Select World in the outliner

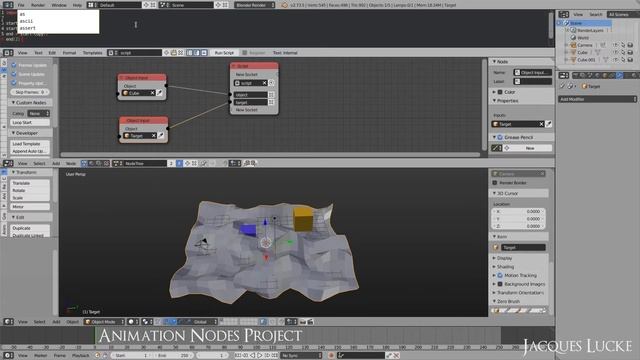click(583, 38)
